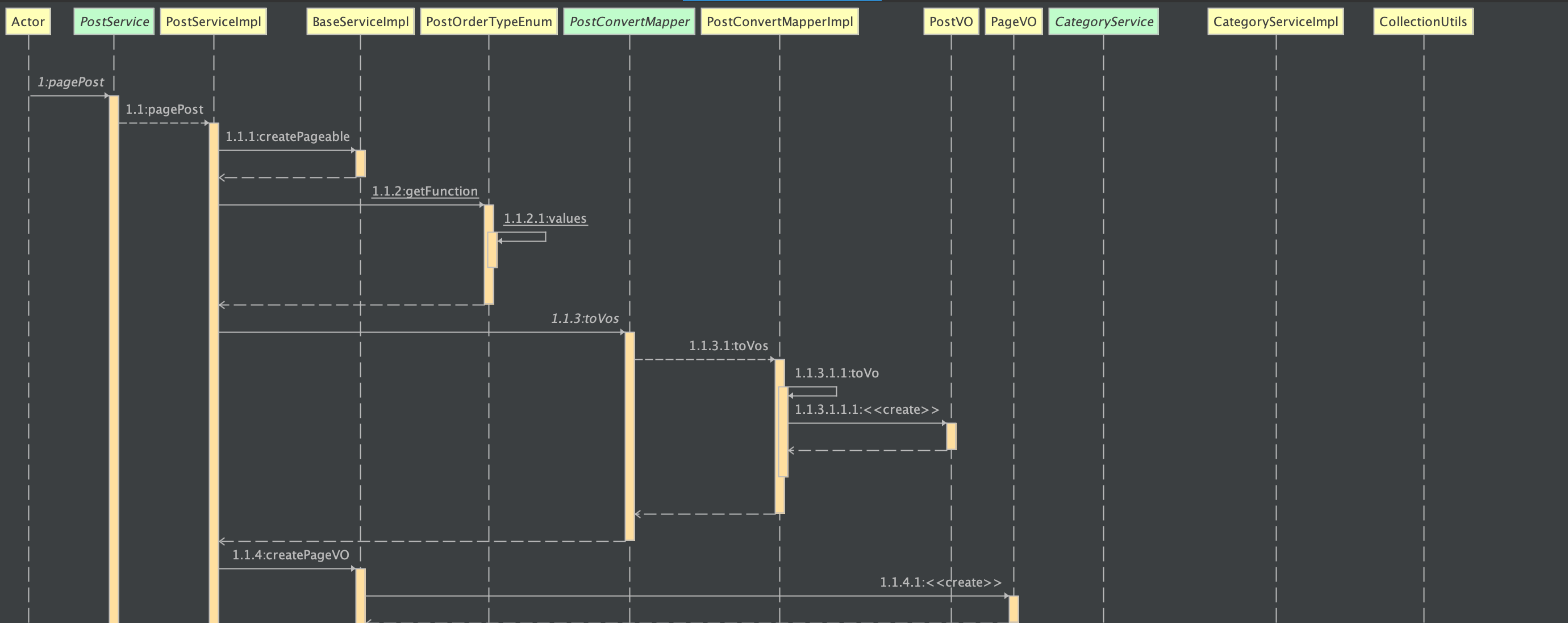
Task: Click the 1:pagePost message label
Action: (70, 82)
